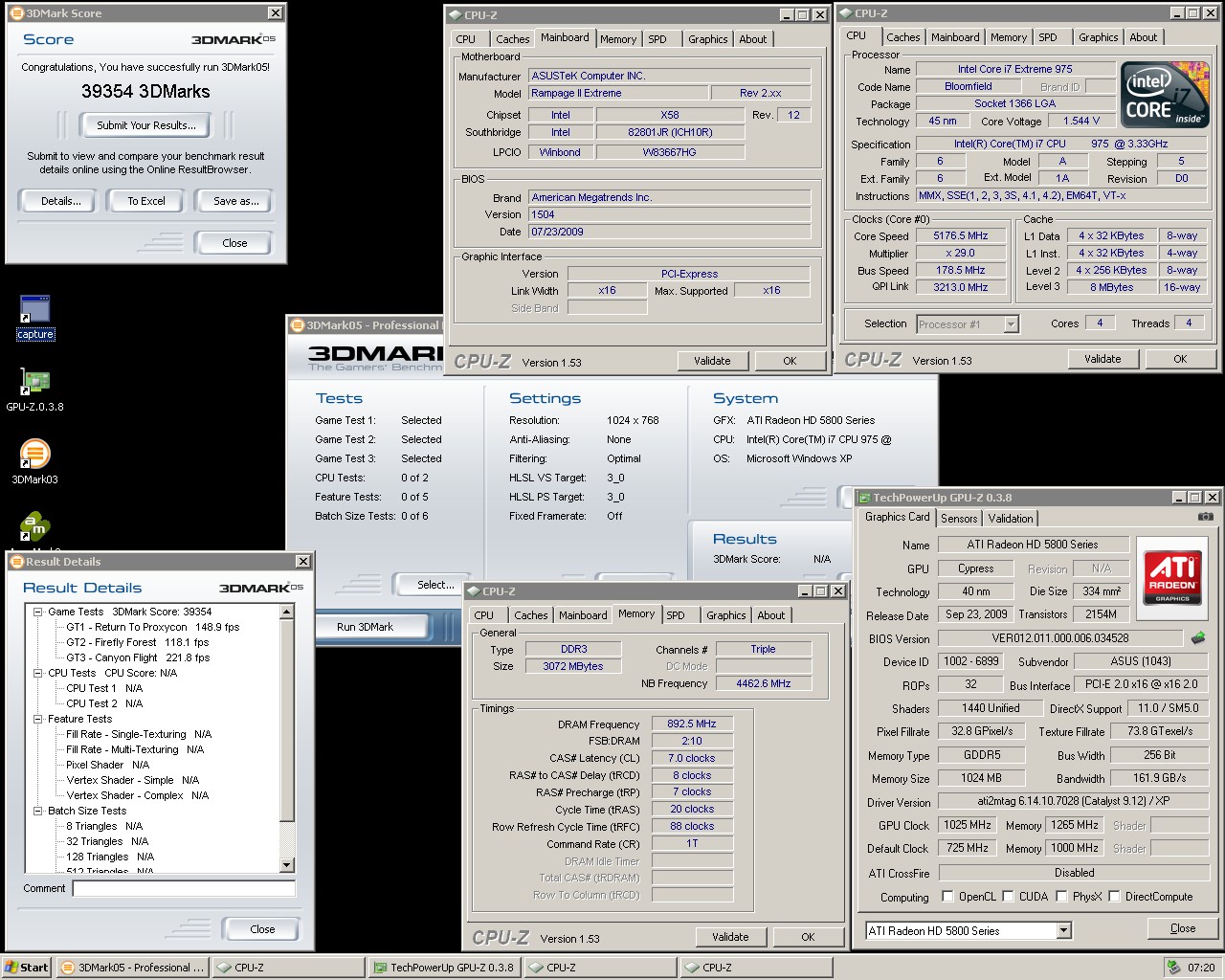The height and width of the screenshot is (980, 1225).
Task: Click the Save as button
Action: (236, 201)
